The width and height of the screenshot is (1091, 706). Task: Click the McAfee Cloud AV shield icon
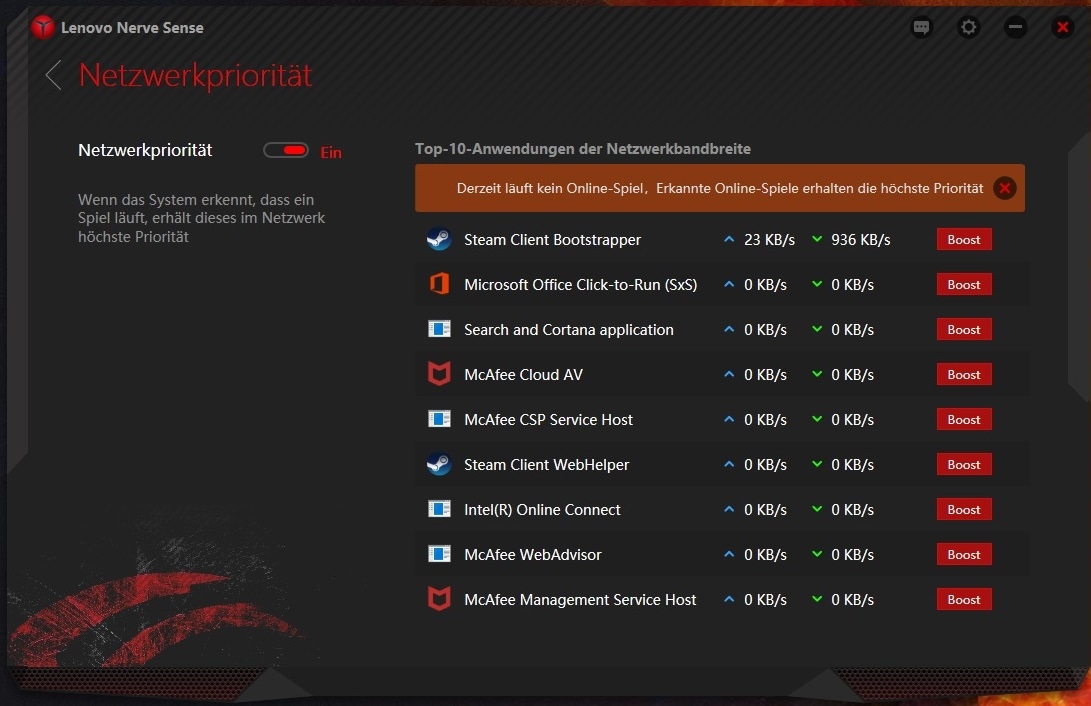tap(439, 374)
